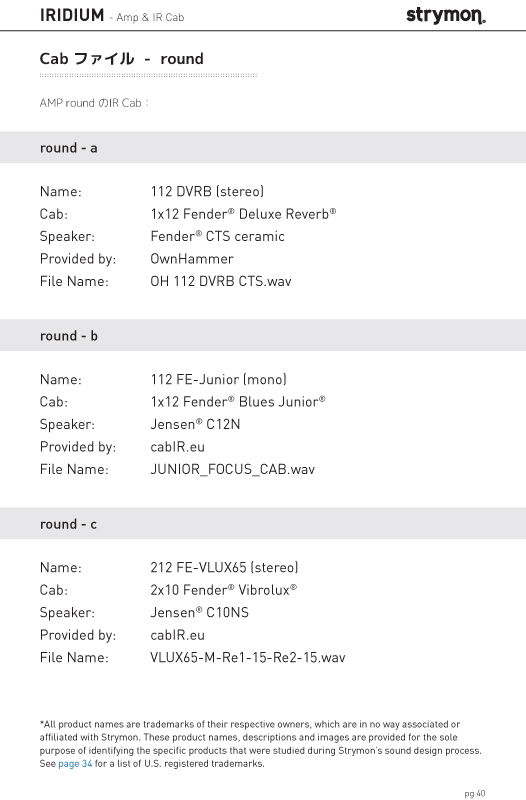Click the name 212 FE-VLUX65 (stereo)
Viewport: 526px width, 800px height.
(x=224, y=567)
